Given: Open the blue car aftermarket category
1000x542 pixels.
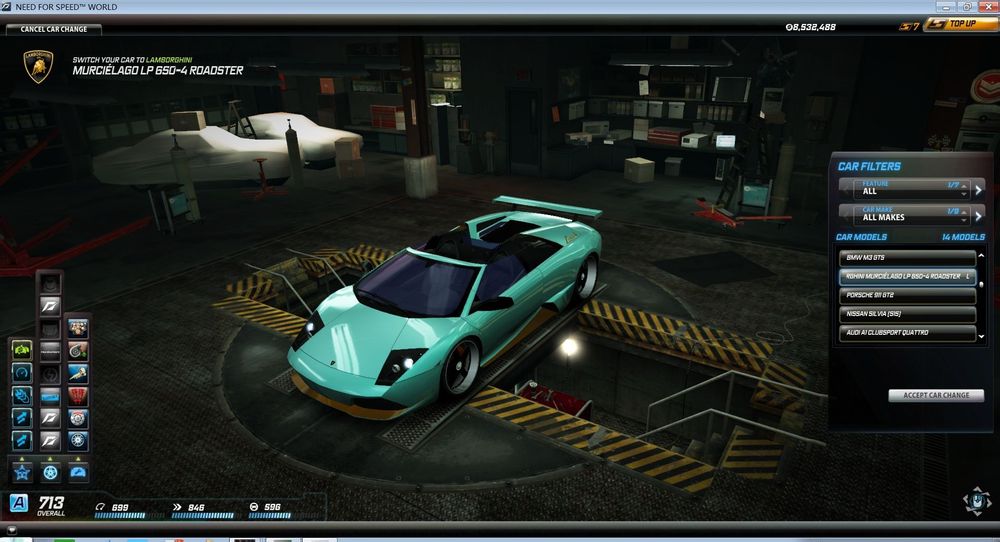Looking at the screenshot, I should 78,472.
